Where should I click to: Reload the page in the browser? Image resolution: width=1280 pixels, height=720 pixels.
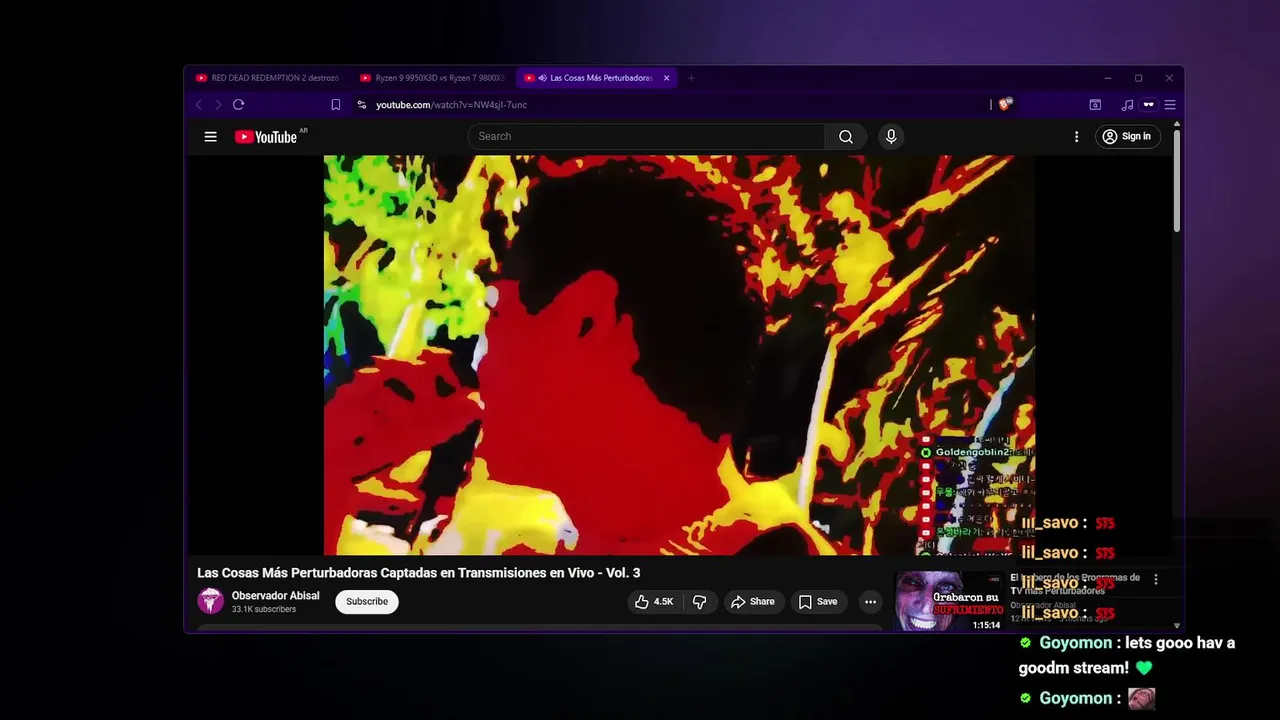click(238, 105)
